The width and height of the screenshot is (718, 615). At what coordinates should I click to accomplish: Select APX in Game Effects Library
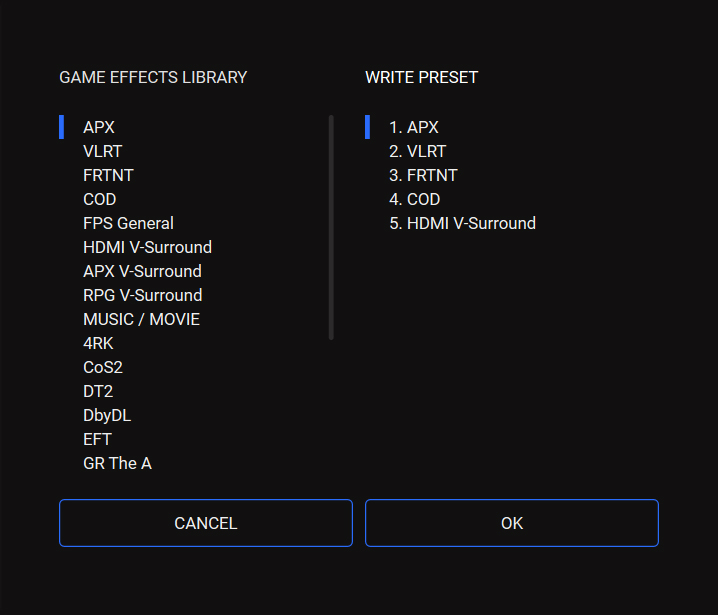(99, 127)
